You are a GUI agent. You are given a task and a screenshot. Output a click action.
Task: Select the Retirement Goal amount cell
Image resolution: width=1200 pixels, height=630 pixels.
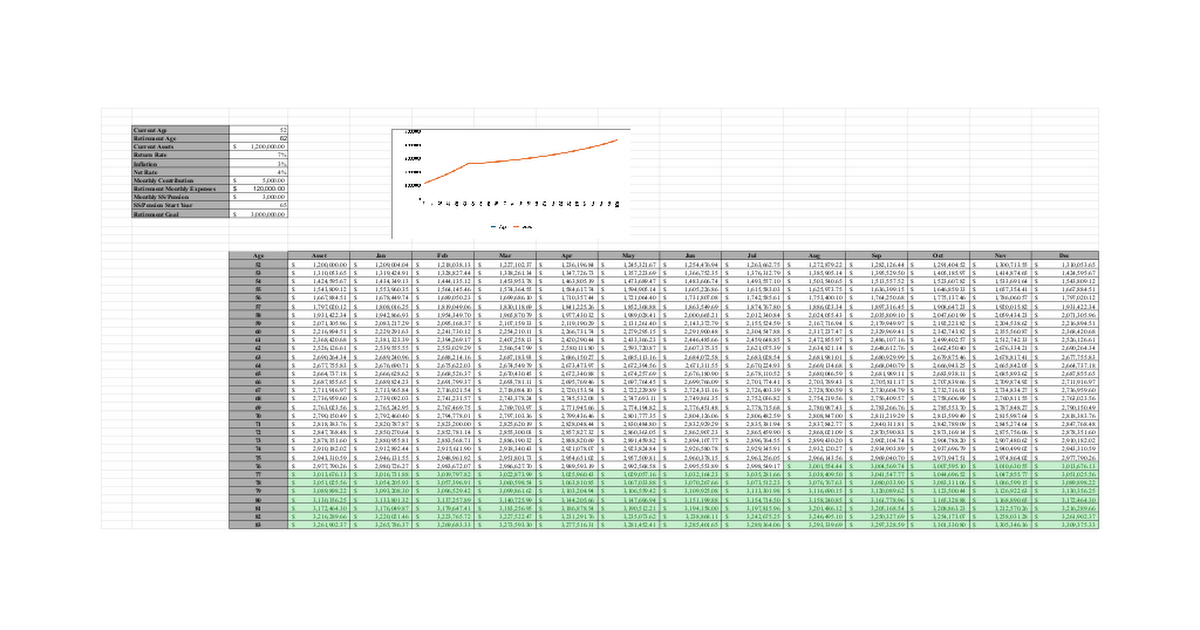pos(260,214)
